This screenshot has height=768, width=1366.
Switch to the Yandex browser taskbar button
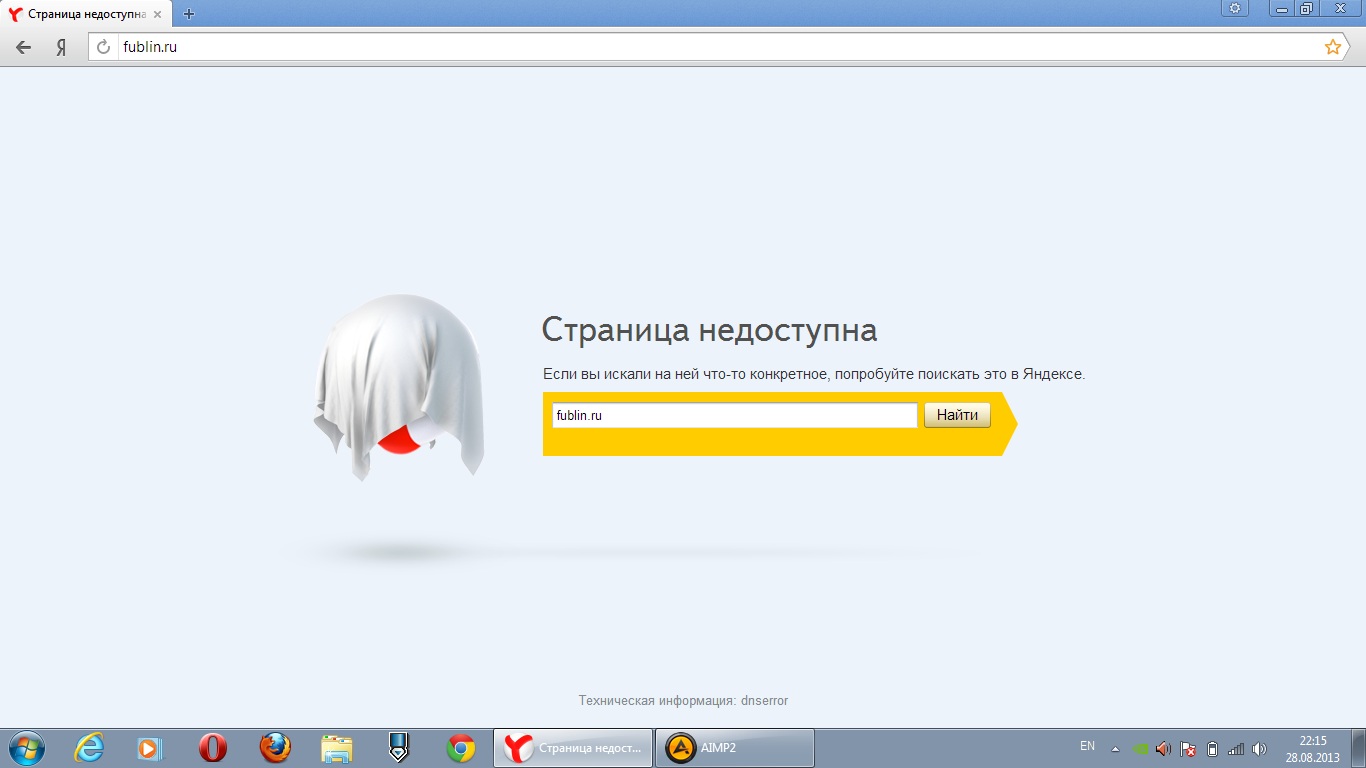coord(573,748)
